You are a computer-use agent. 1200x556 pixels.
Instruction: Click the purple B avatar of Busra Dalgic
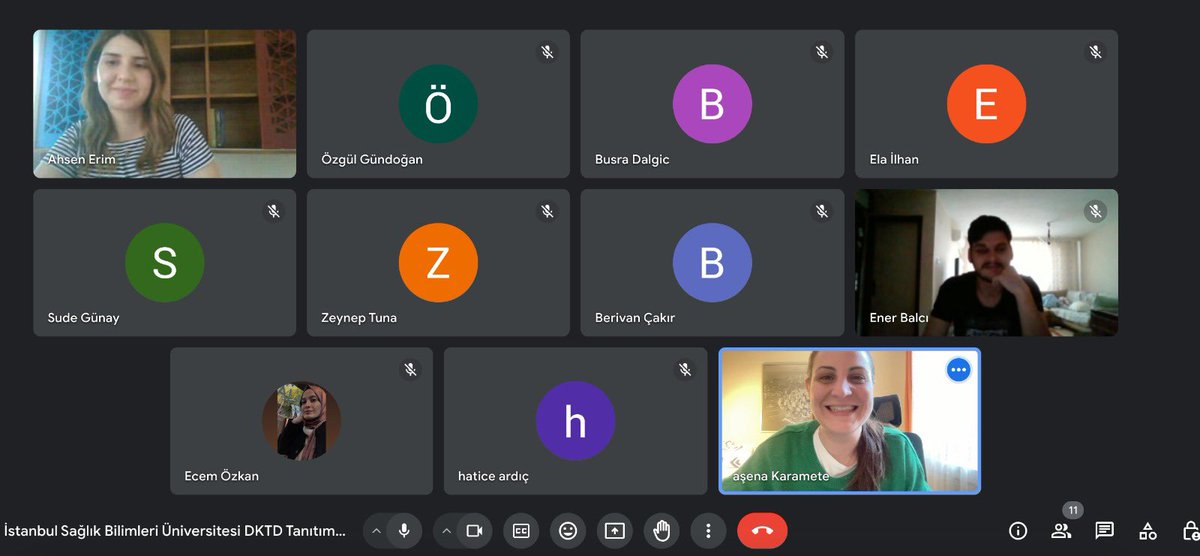click(712, 104)
